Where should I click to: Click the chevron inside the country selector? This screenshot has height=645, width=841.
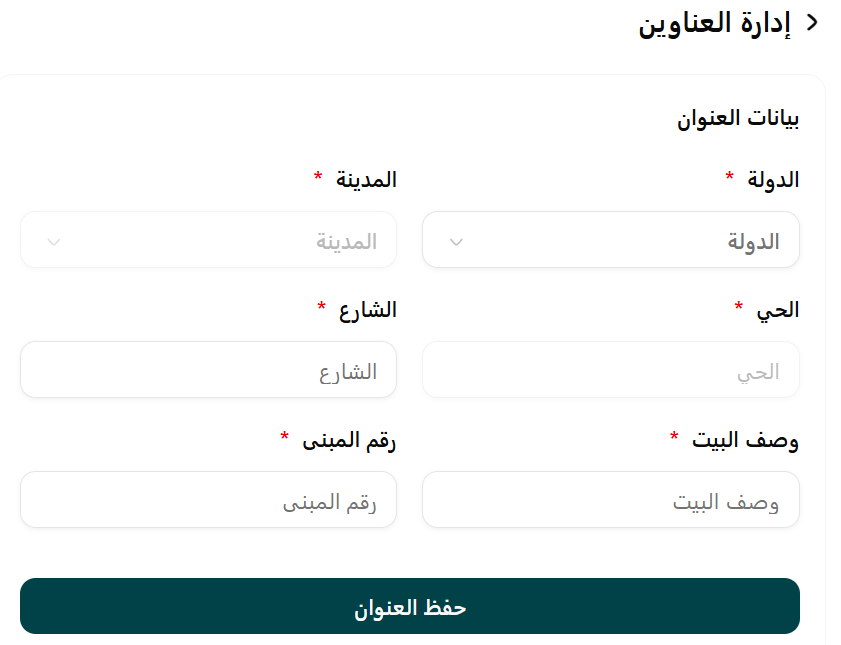(x=456, y=239)
